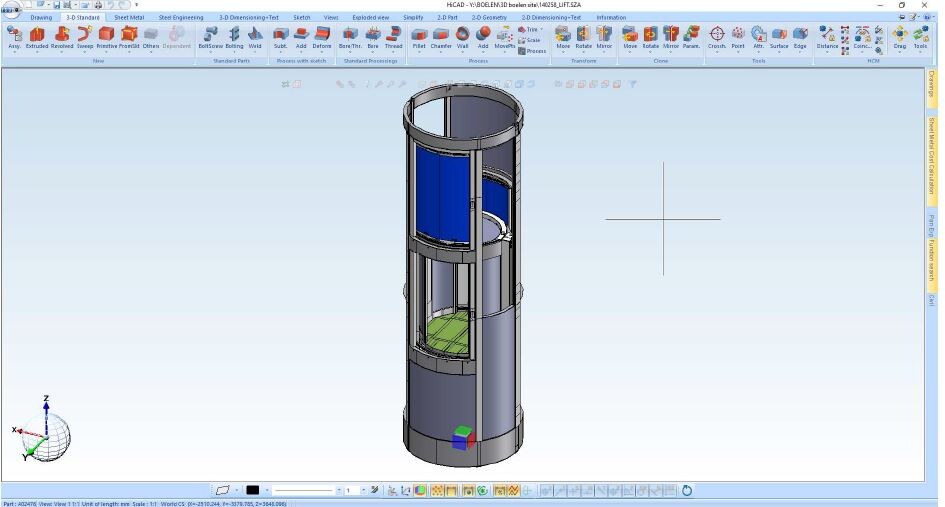
Task: Toggle the shaded view mode button
Action: 421,490
